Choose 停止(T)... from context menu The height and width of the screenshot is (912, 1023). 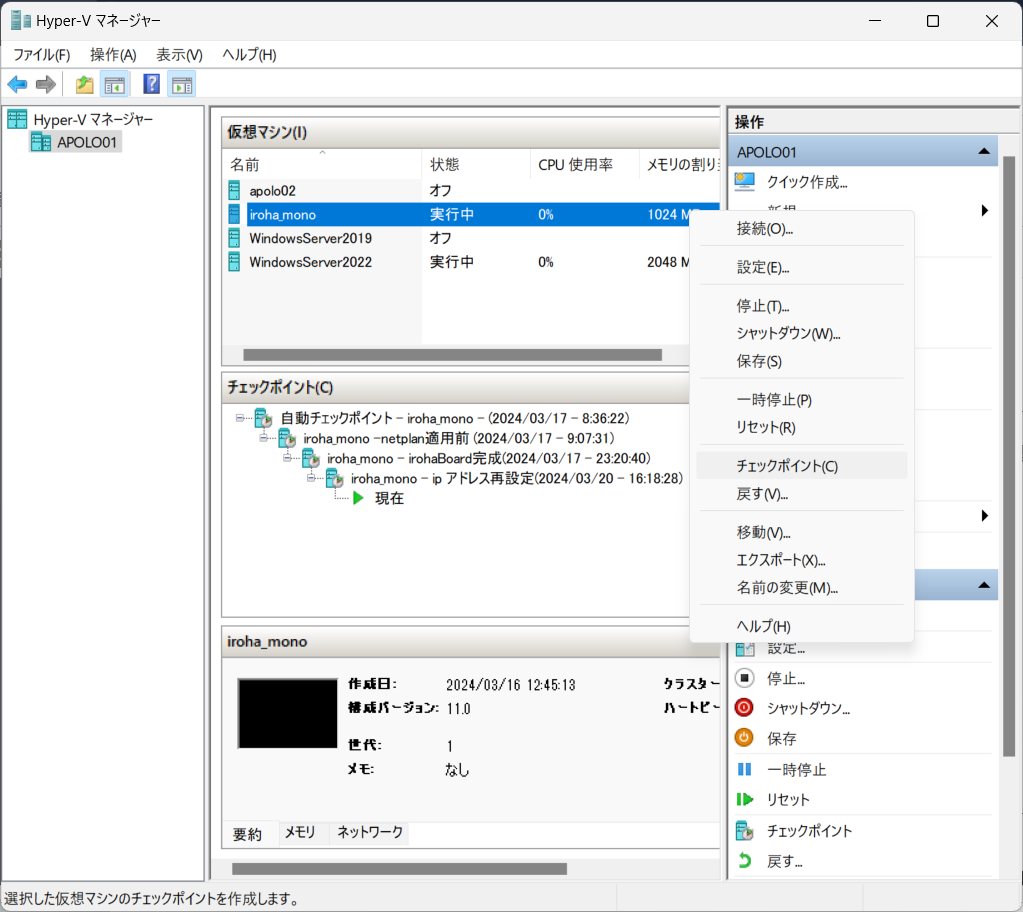pyautogui.click(x=802, y=306)
